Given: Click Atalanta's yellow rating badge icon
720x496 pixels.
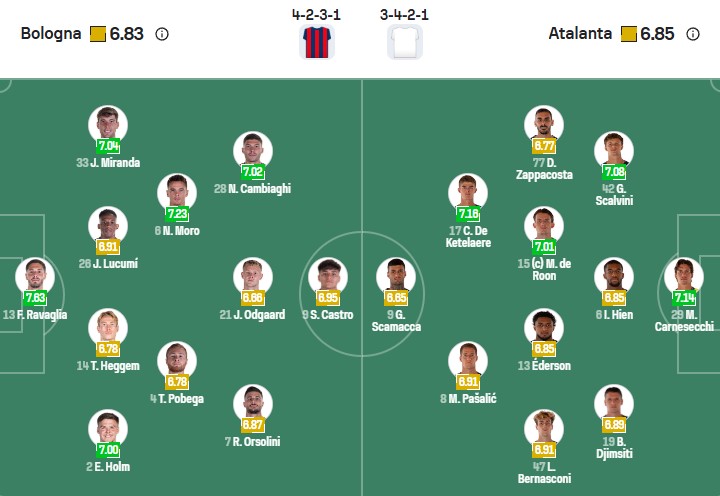Looking at the screenshot, I should pyautogui.click(x=629, y=33).
